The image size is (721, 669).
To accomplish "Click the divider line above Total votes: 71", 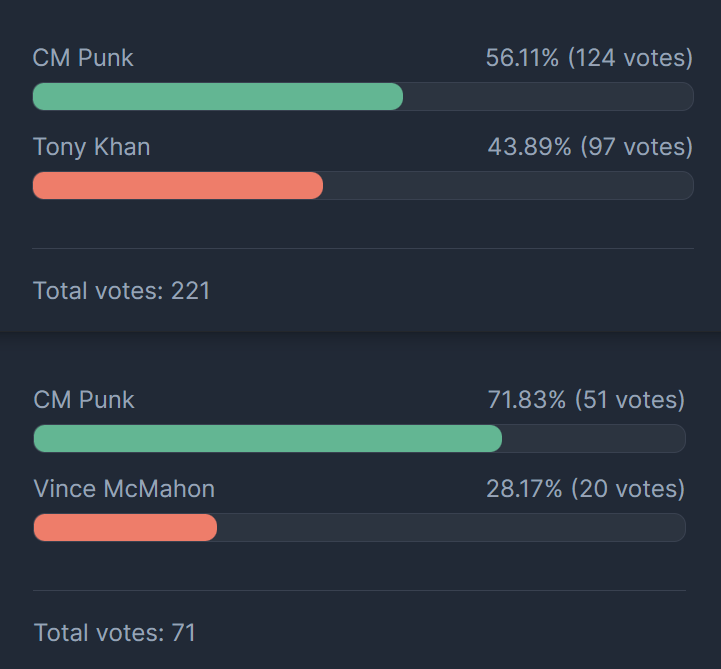I will point(360,590).
